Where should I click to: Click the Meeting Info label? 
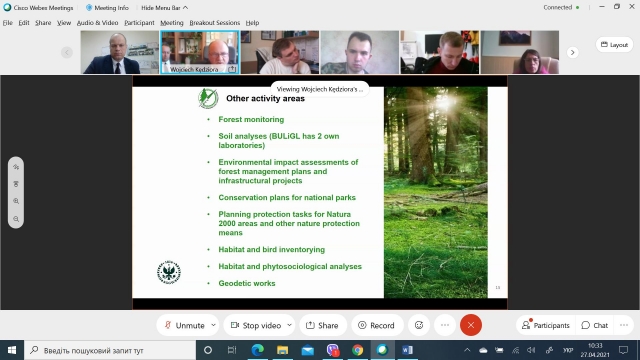click(x=111, y=8)
